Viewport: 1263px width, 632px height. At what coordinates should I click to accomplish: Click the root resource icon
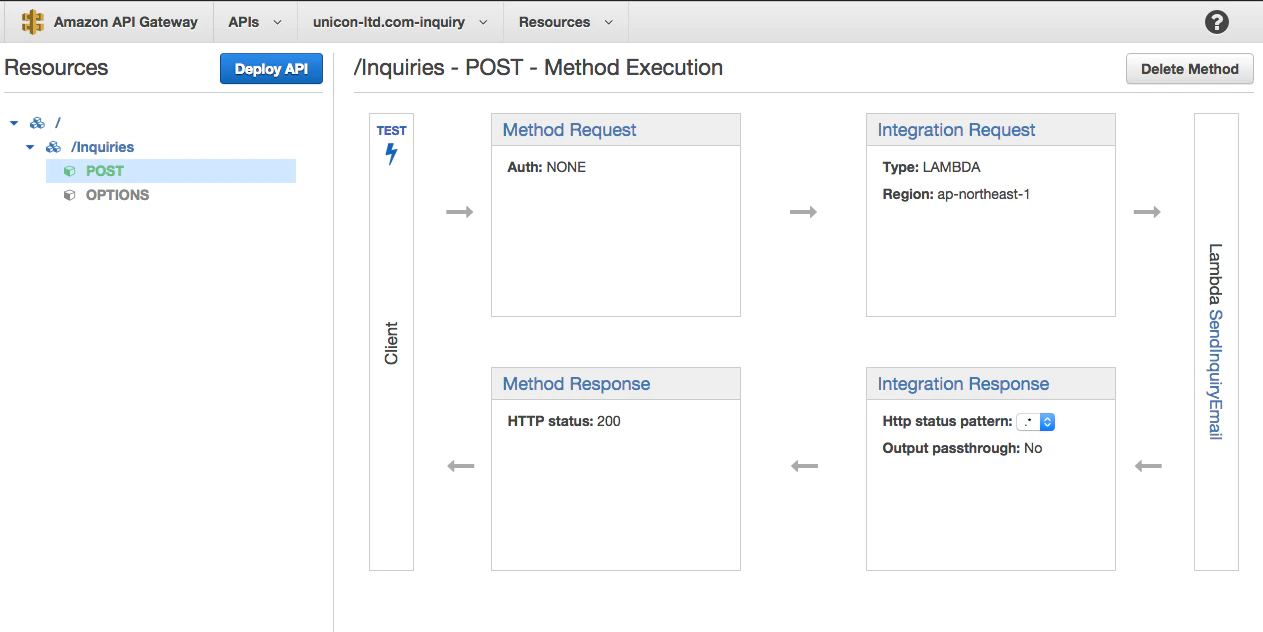click(x=37, y=123)
